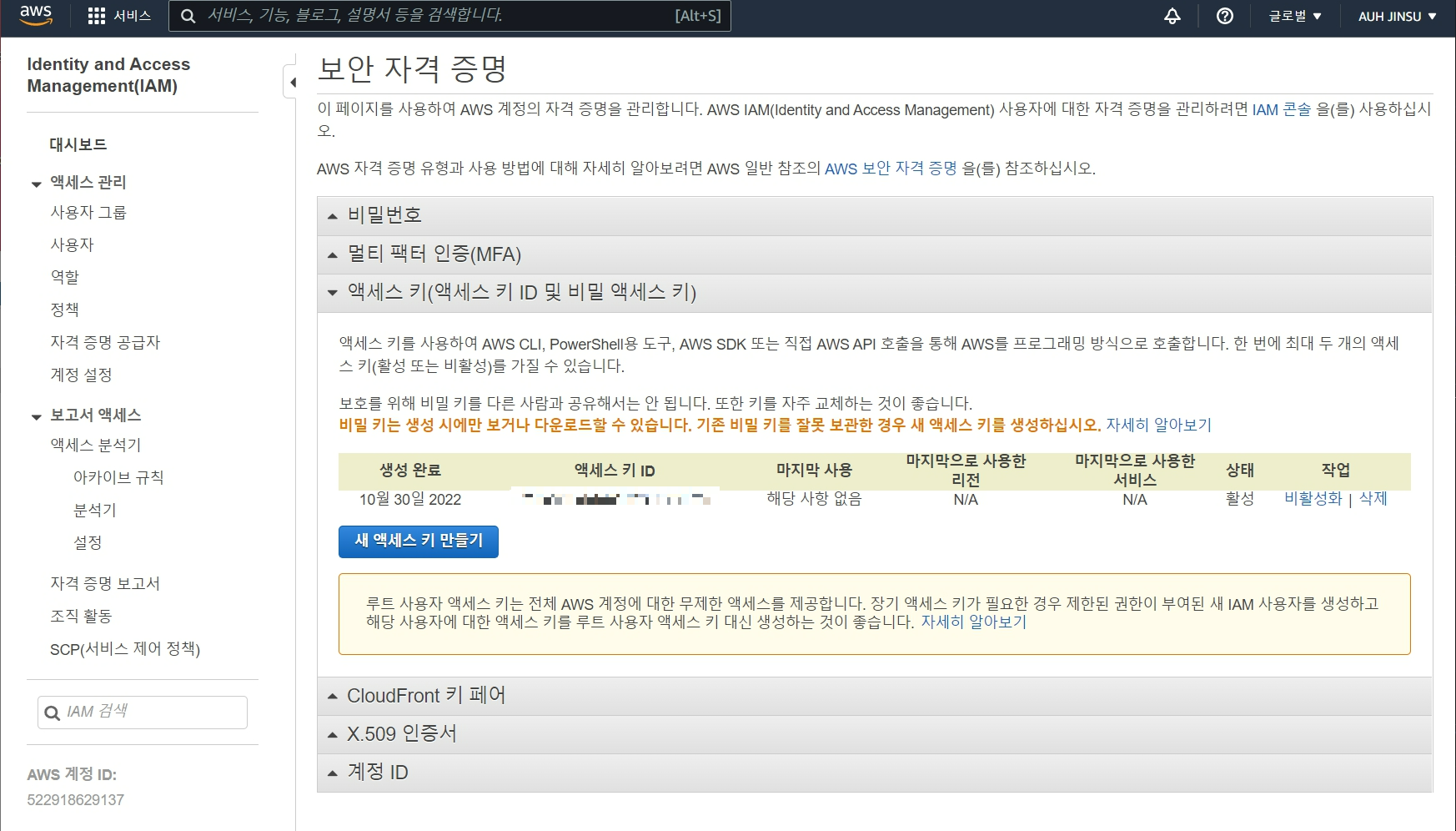This screenshot has height=831, width=1456.
Task: Focus the IAM 검색 input field
Action: tap(143, 713)
